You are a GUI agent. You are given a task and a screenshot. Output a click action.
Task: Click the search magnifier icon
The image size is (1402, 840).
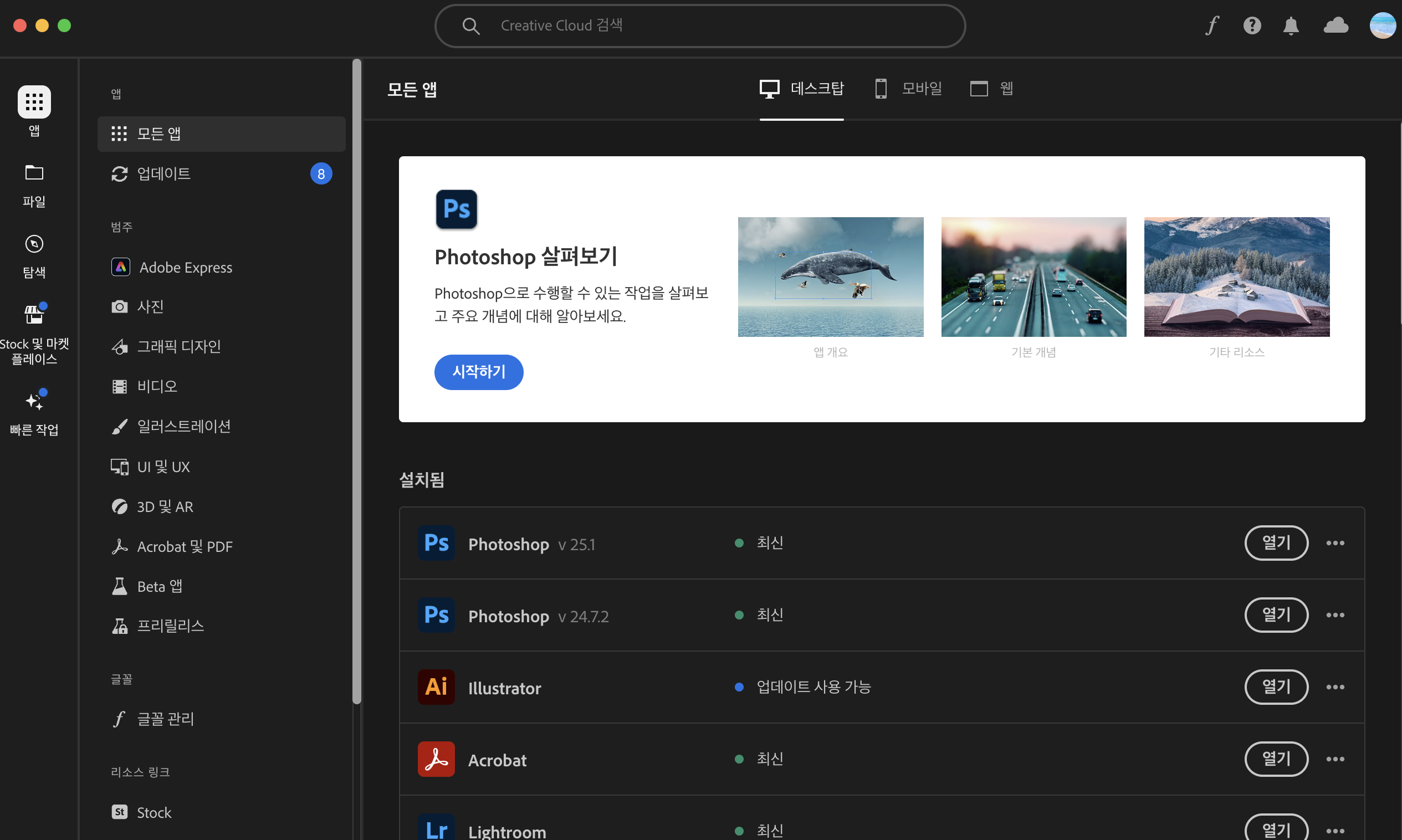[471, 26]
